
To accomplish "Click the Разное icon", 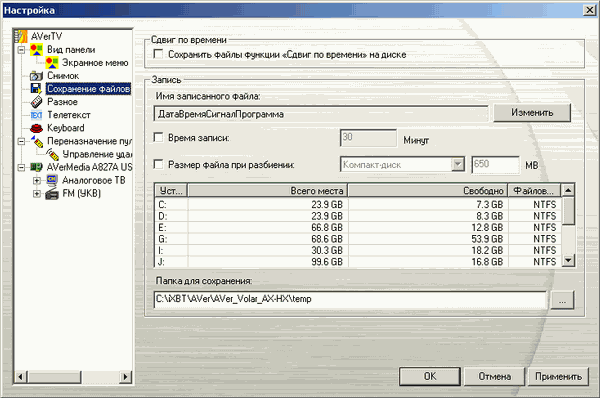I will (36, 102).
